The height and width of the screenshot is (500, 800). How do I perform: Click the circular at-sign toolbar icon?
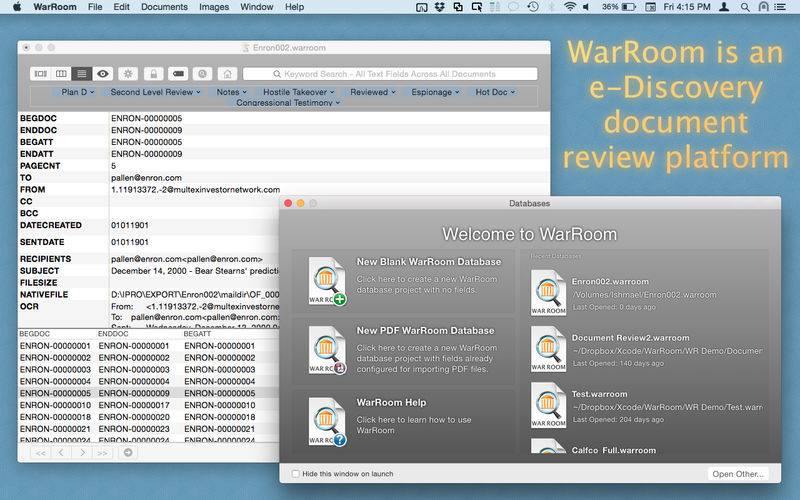(203, 74)
